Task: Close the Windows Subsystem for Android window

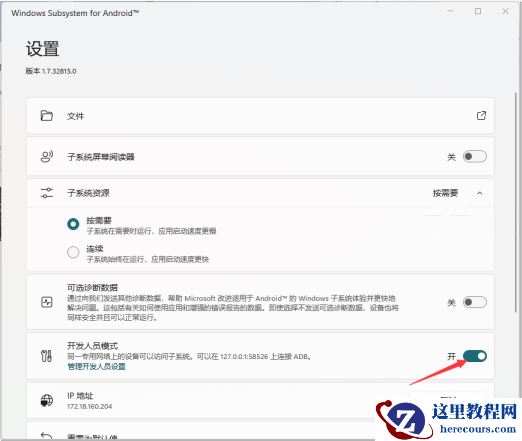Action: pyautogui.click(x=505, y=12)
